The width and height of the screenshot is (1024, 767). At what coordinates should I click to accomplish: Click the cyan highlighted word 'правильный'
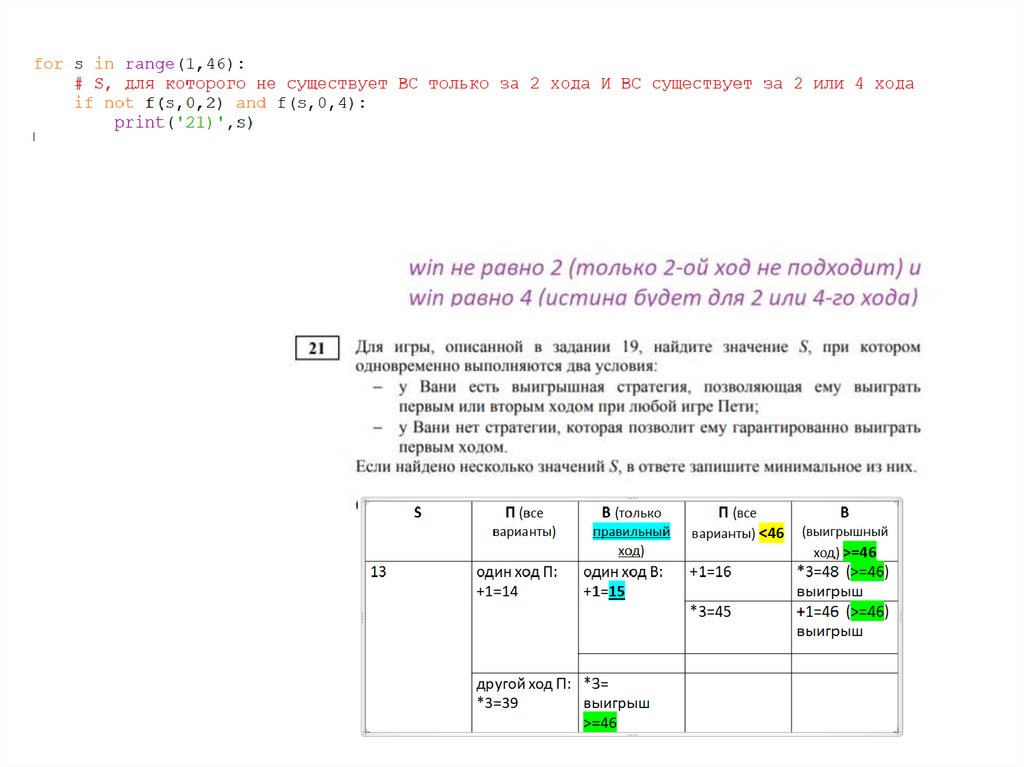[632, 532]
